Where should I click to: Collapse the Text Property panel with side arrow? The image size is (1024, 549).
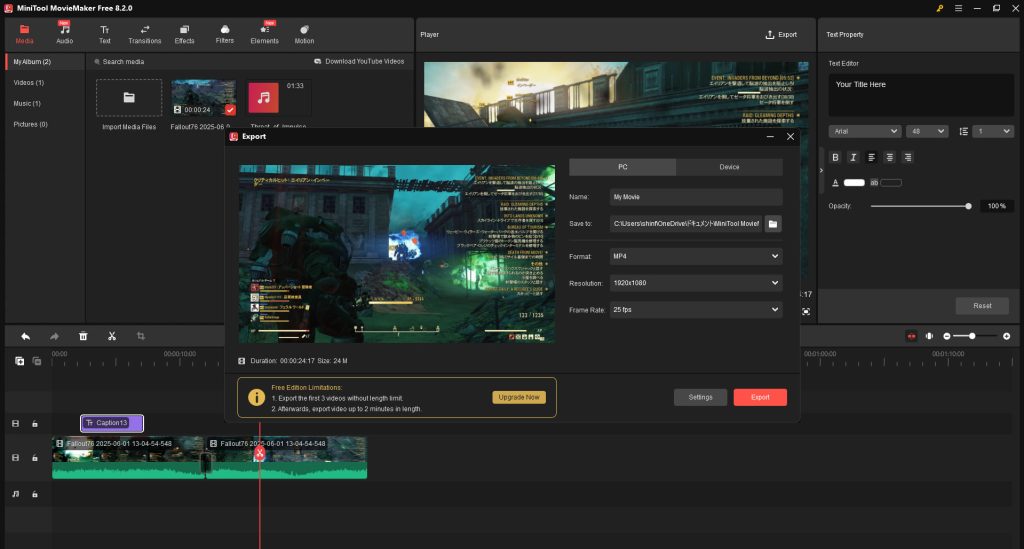click(x=822, y=170)
